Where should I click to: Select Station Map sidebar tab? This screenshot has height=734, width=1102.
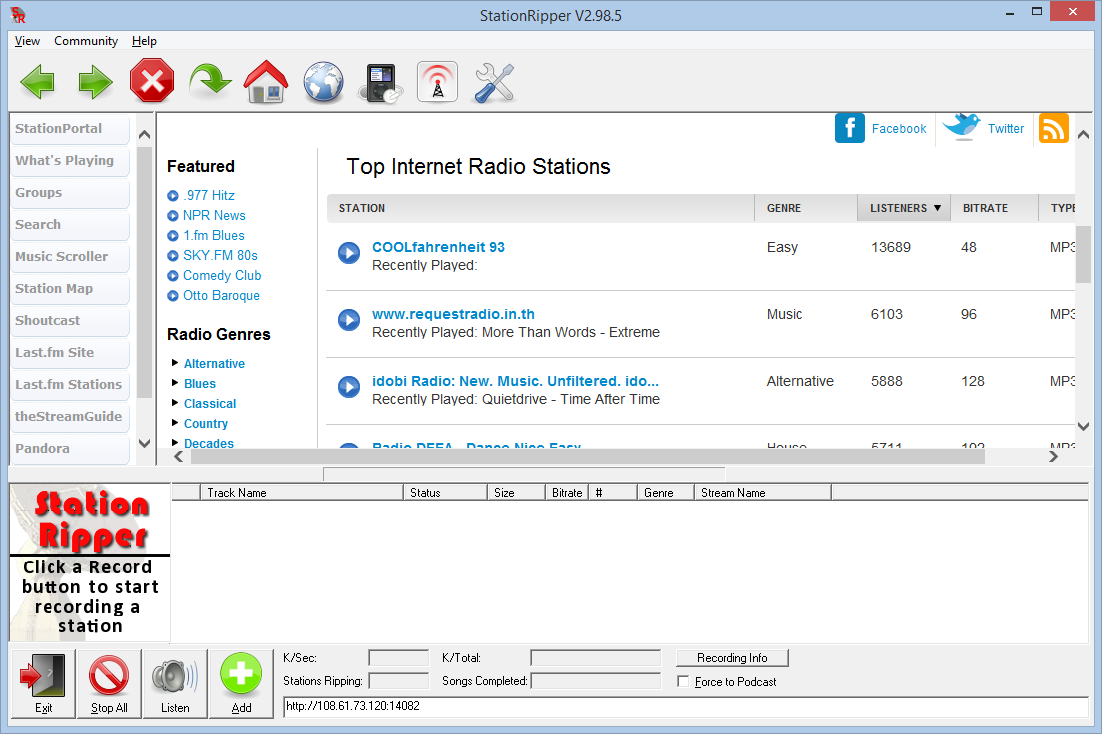click(x=70, y=288)
